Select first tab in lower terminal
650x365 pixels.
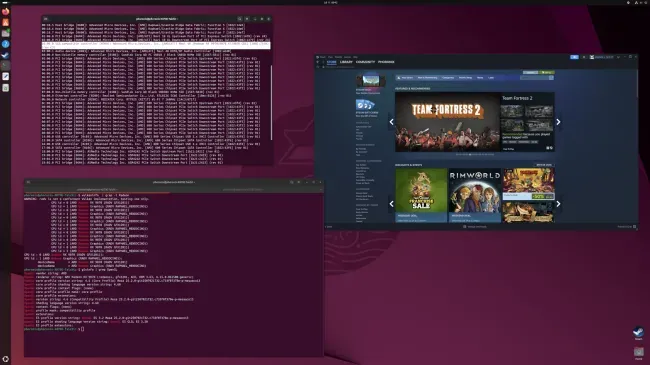click(x=97, y=190)
